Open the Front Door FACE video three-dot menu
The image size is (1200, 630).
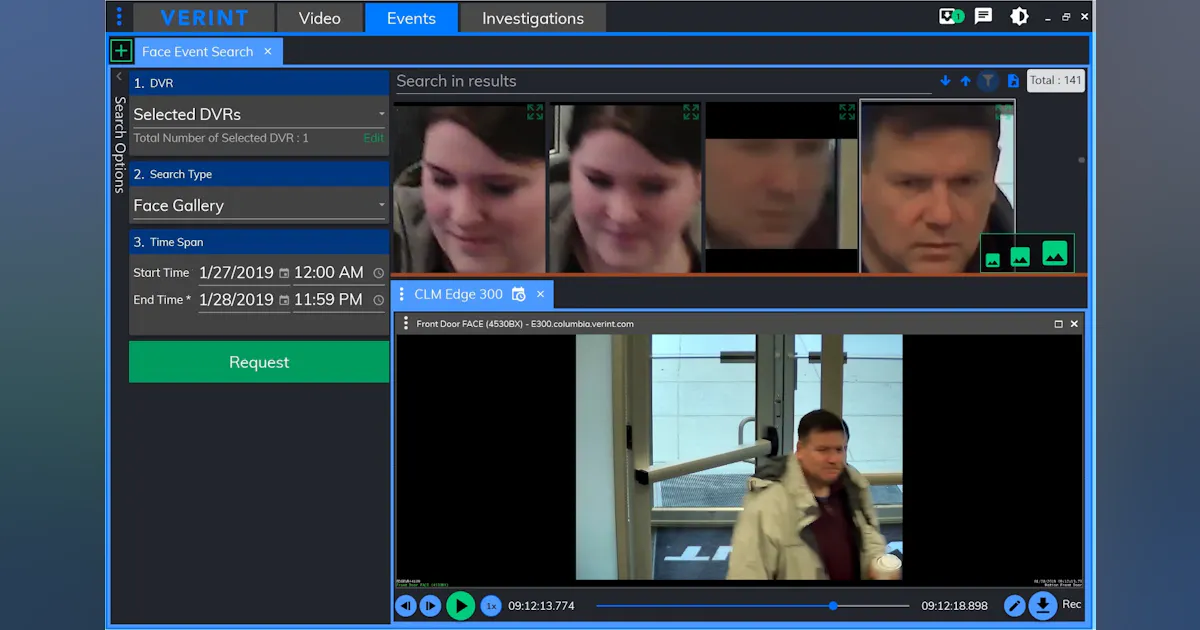(405, 324)
